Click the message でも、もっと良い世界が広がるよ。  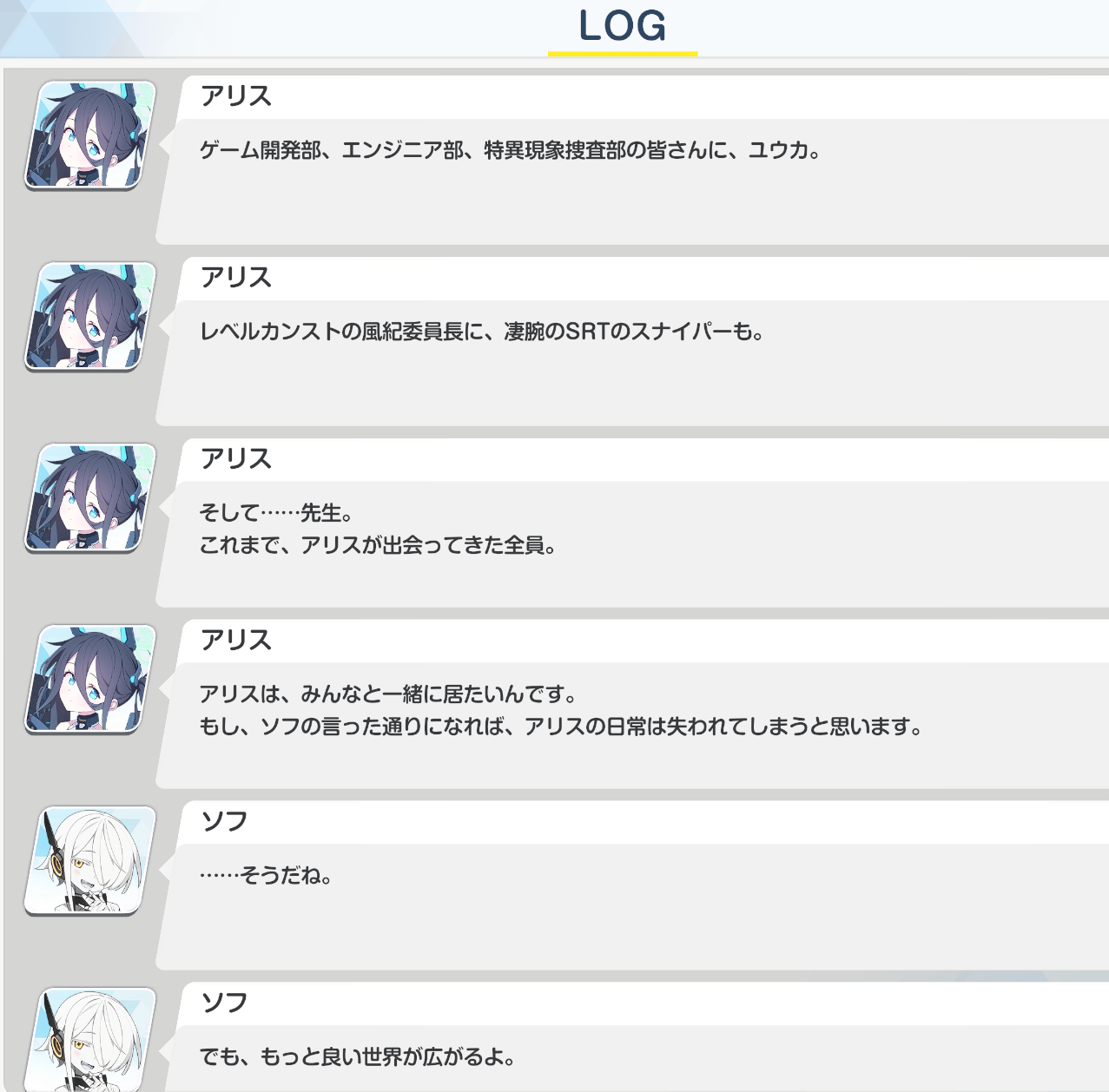358,1057
